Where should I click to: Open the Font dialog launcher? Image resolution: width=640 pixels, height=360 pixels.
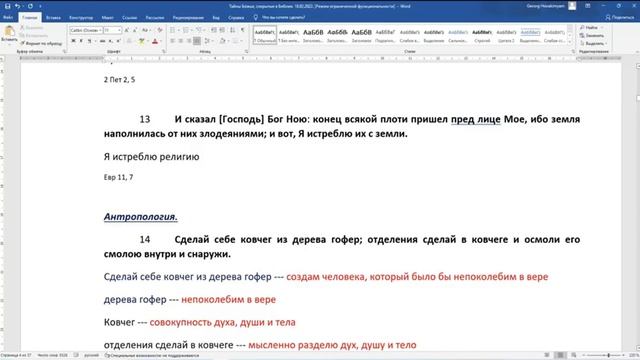click(x=164, y=52)
